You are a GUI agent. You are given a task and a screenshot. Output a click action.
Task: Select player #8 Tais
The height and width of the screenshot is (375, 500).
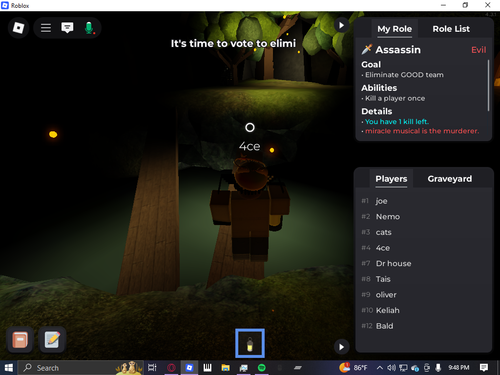(423, 279)
